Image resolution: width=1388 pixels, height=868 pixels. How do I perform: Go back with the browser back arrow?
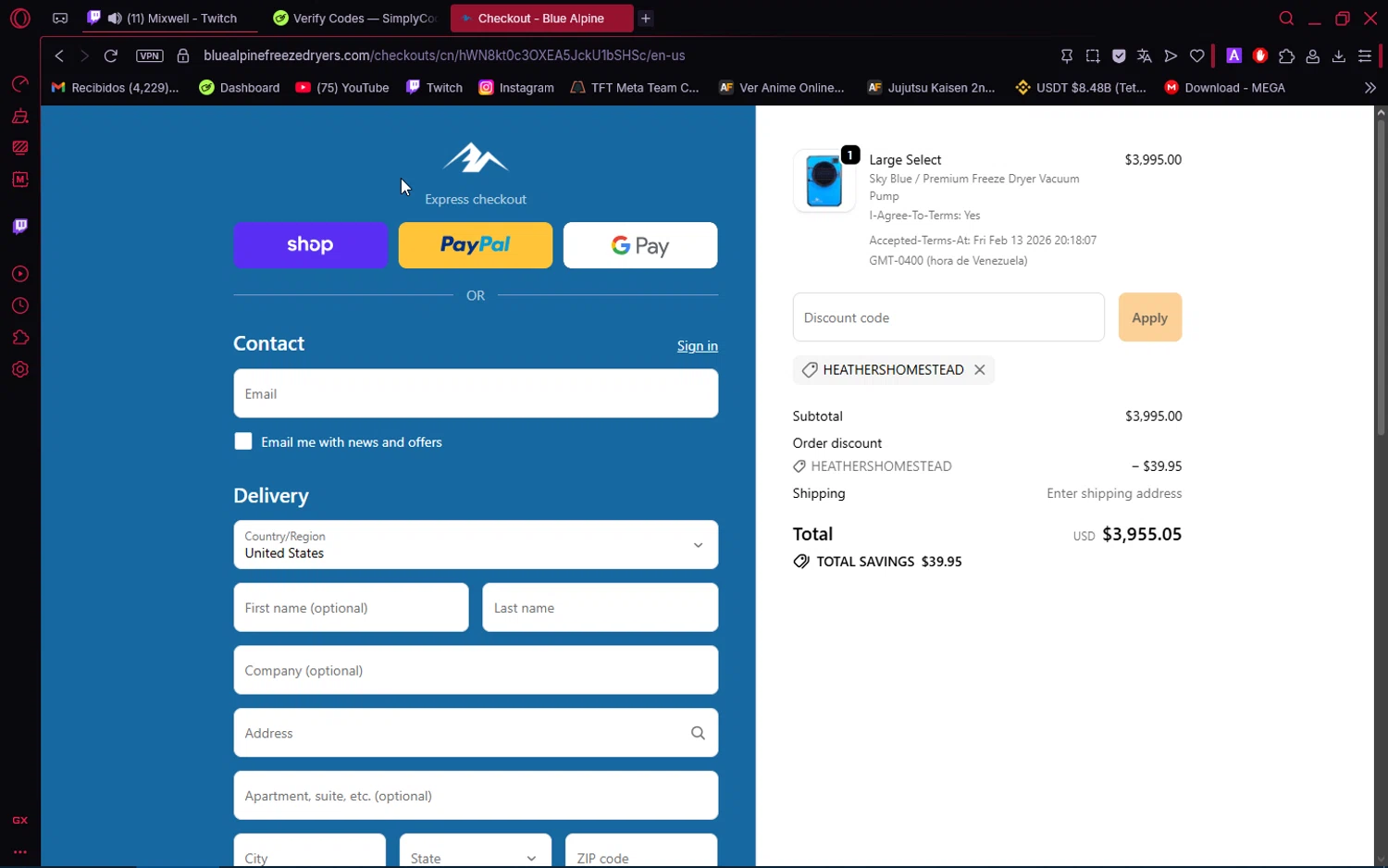[x=59, y=56]
